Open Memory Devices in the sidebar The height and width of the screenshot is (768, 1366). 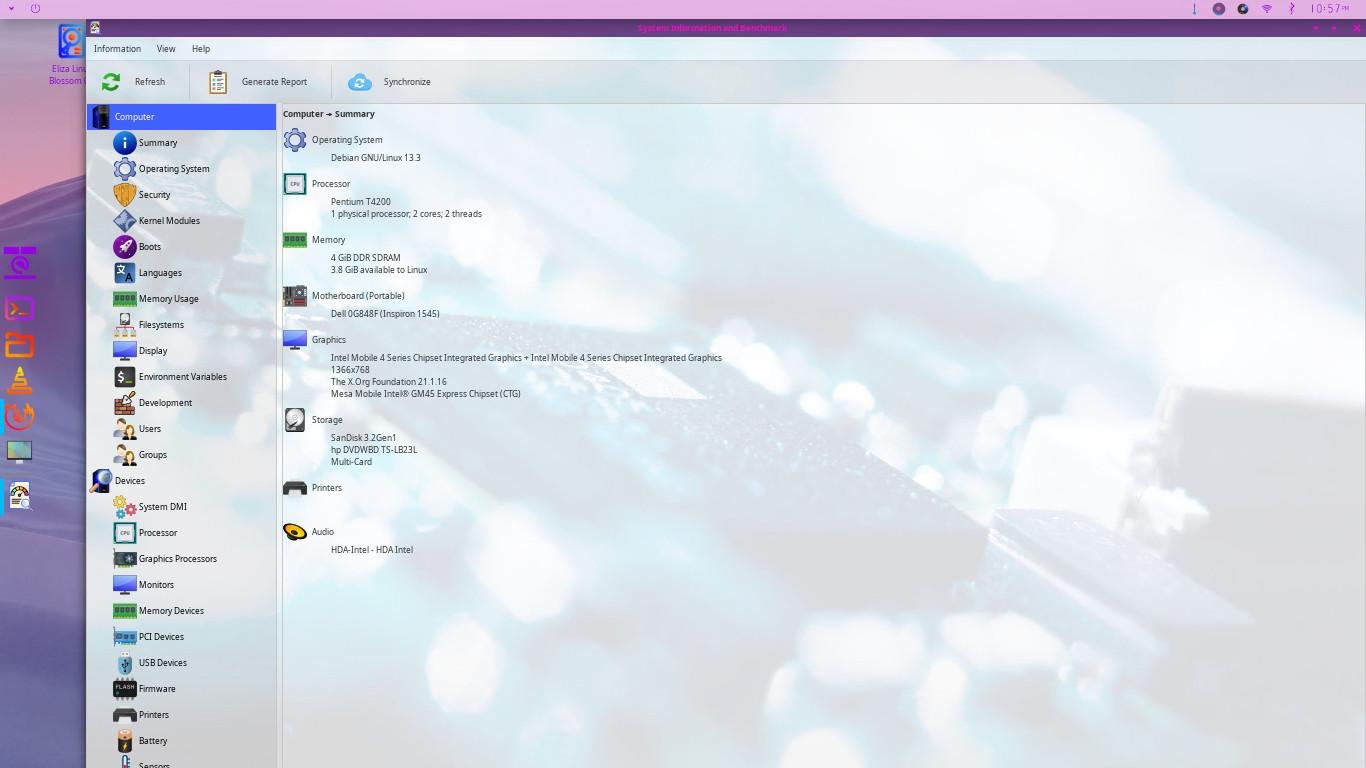[x=171, y=611]
